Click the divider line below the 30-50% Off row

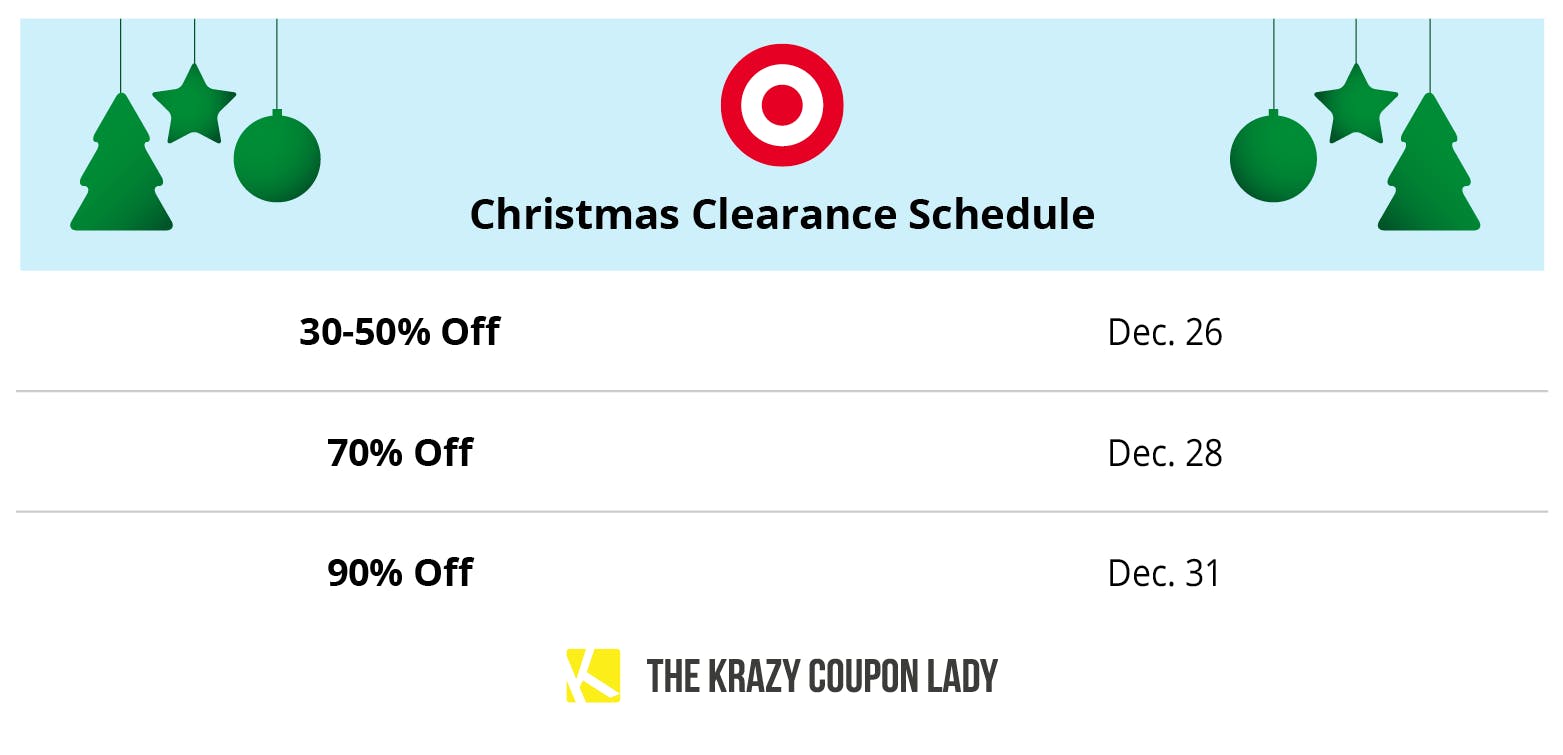click(782, 391)
